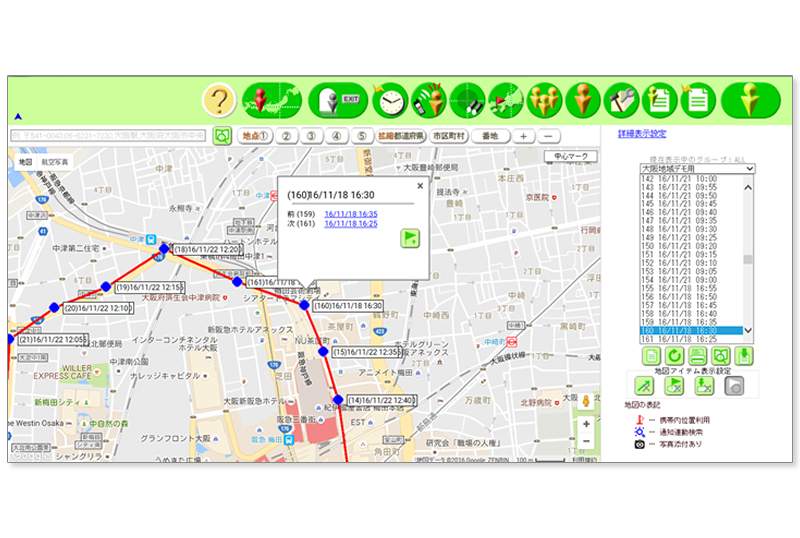Screen dimensions: 800x538
Task: Click the EXIT logout icon
Action: (338, 101)
